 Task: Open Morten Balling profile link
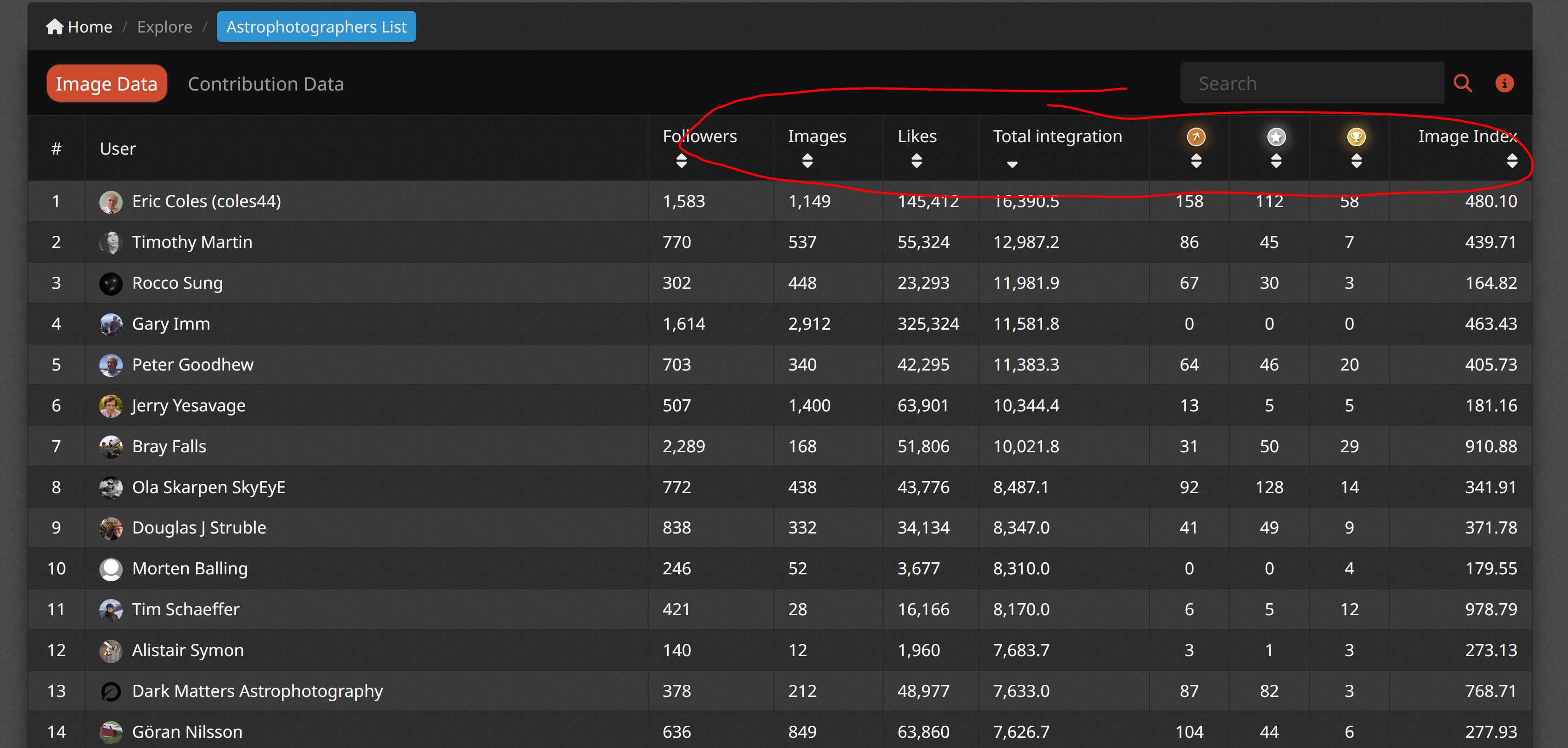[x=189, y=568]
